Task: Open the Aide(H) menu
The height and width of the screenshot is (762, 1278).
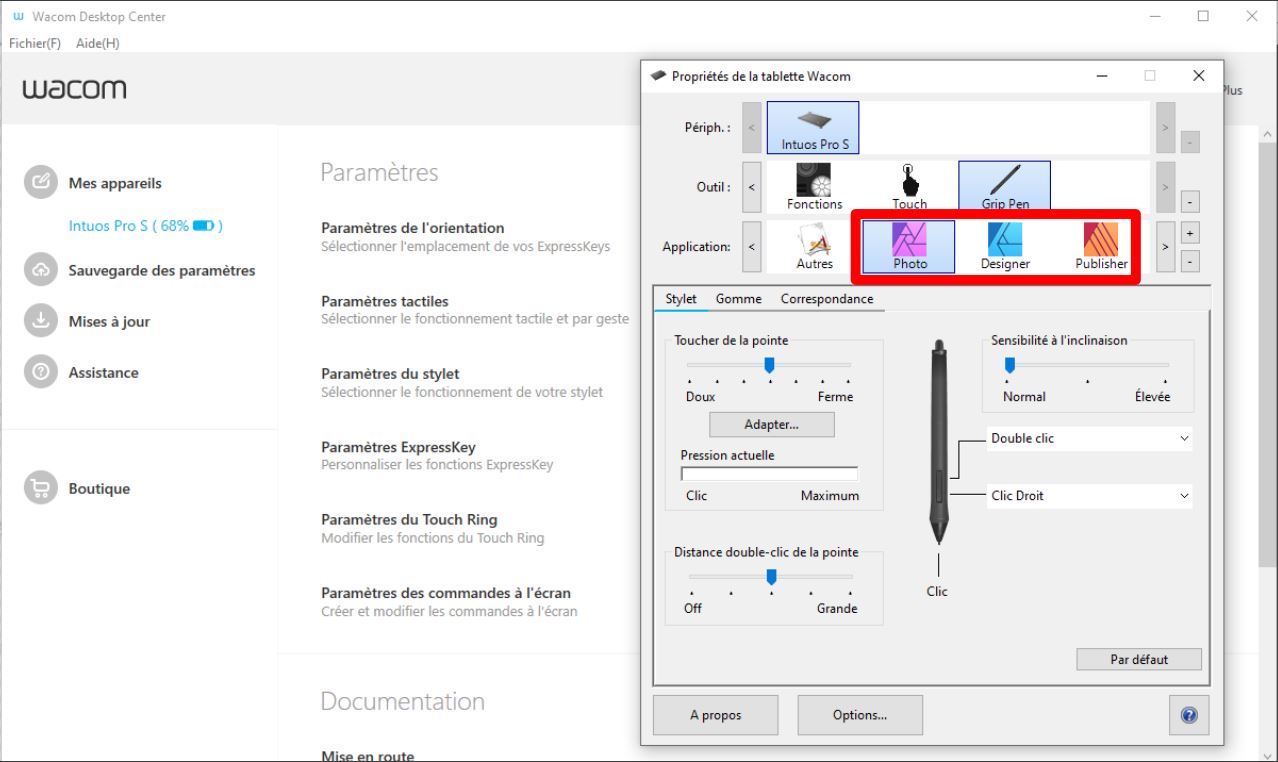Action: pyautogui.click(x=97, y=43)
